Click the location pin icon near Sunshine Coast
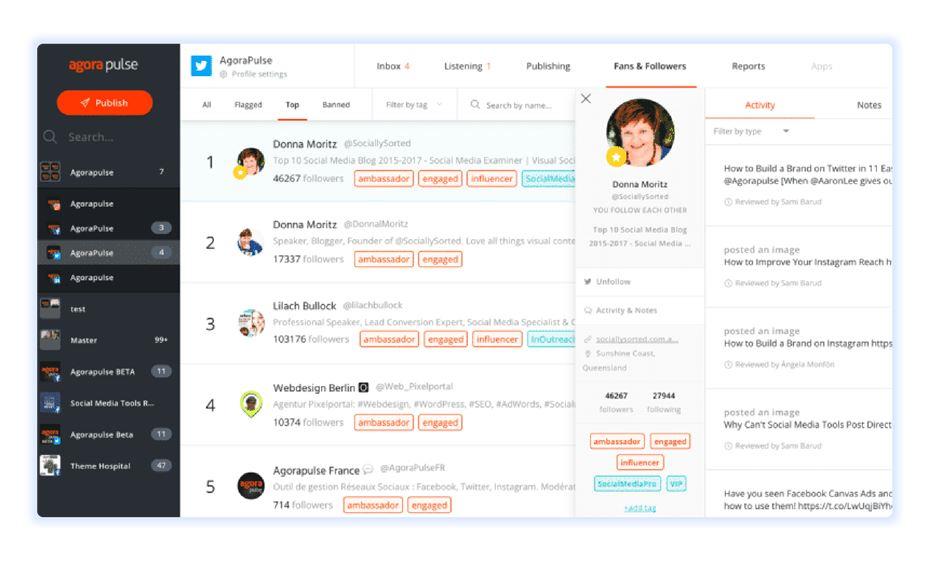 coord(588,354)
